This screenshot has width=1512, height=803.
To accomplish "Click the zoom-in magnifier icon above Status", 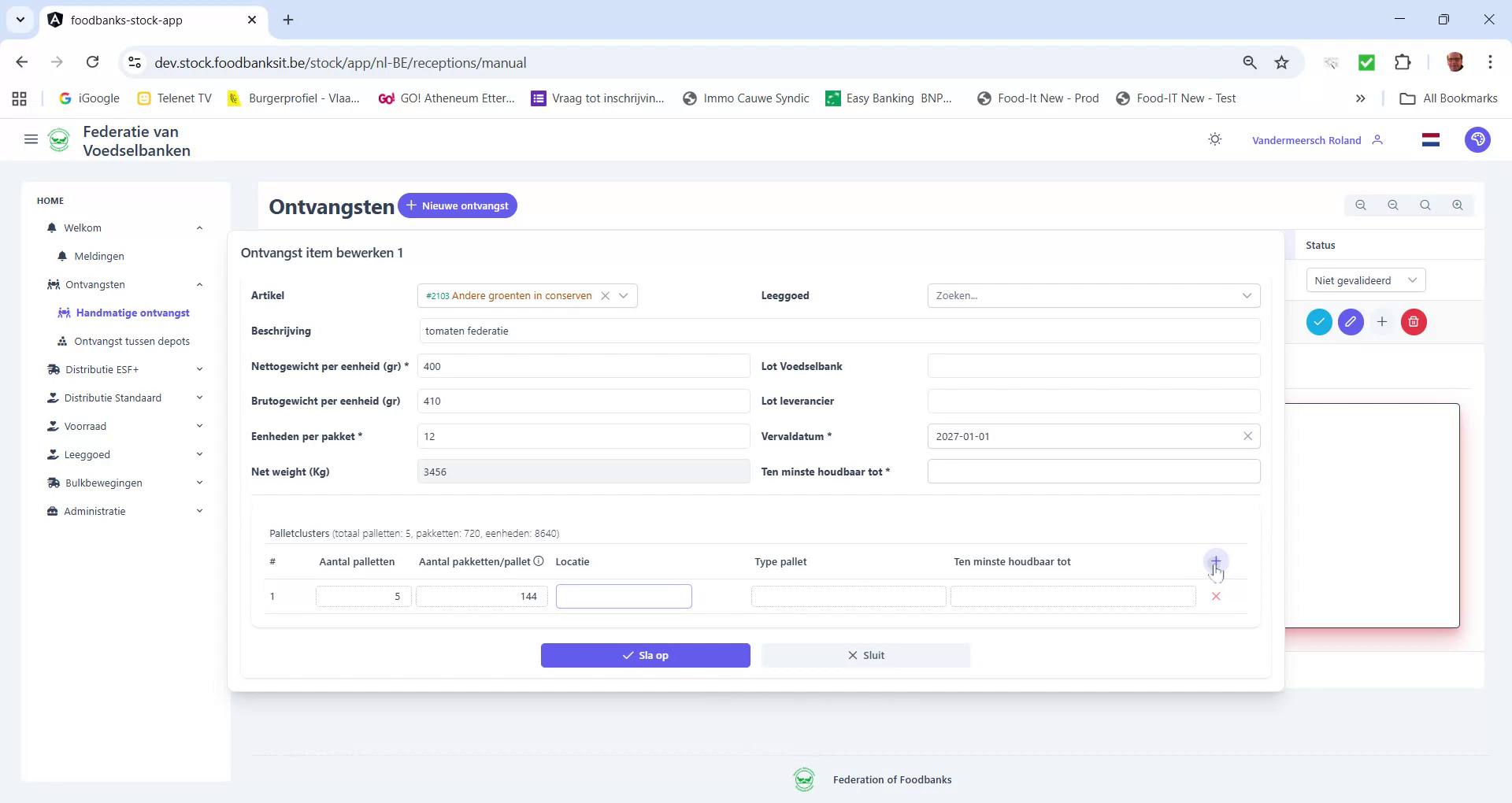I will click(x=1457, y=205).
